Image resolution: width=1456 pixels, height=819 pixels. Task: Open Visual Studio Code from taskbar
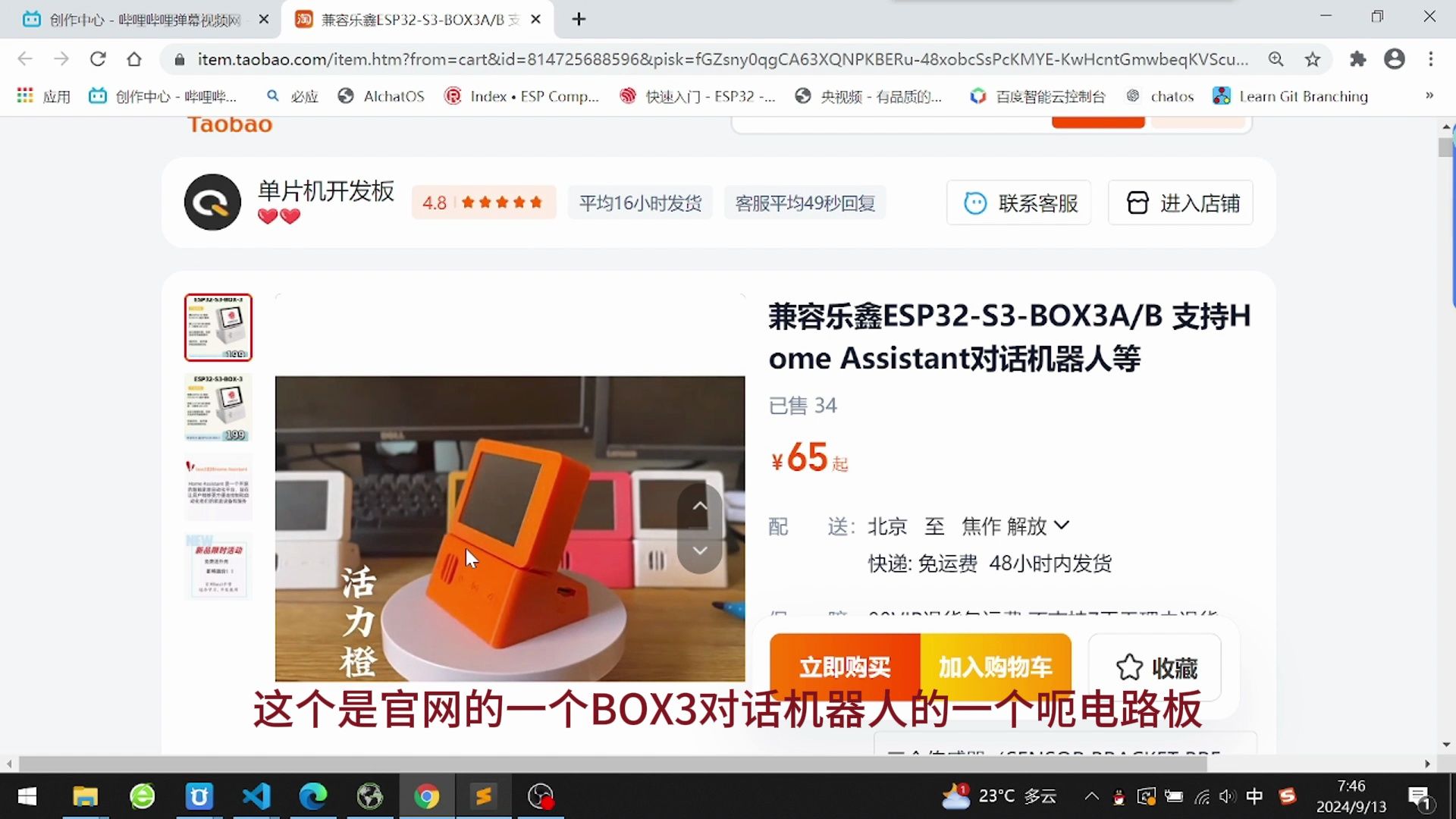(x=256, y=796)
